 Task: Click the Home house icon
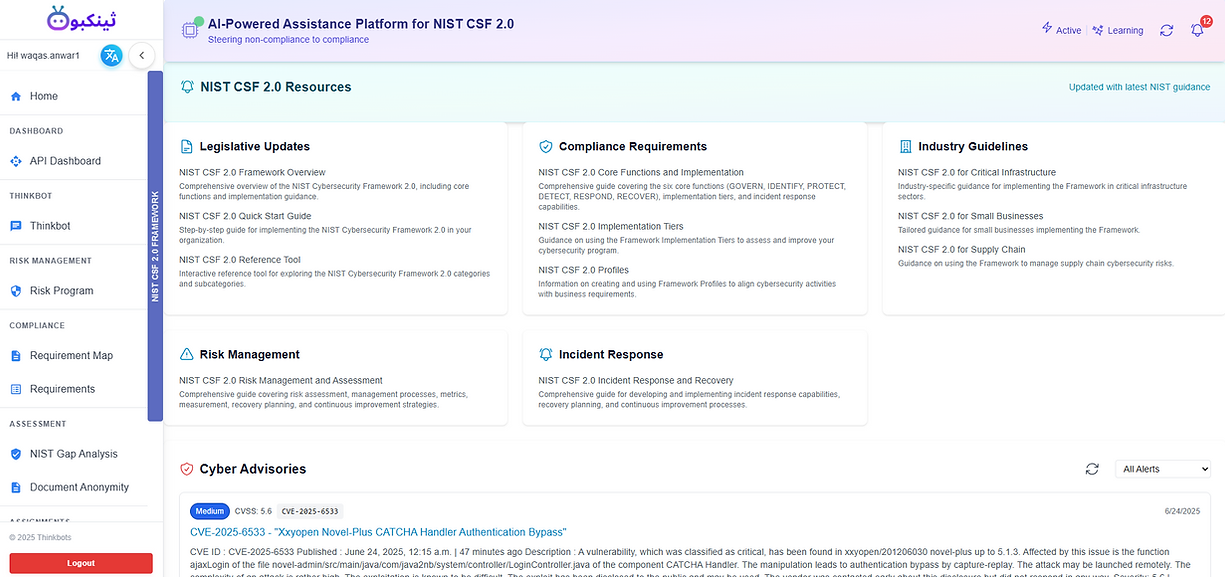[x=16, y=97]
